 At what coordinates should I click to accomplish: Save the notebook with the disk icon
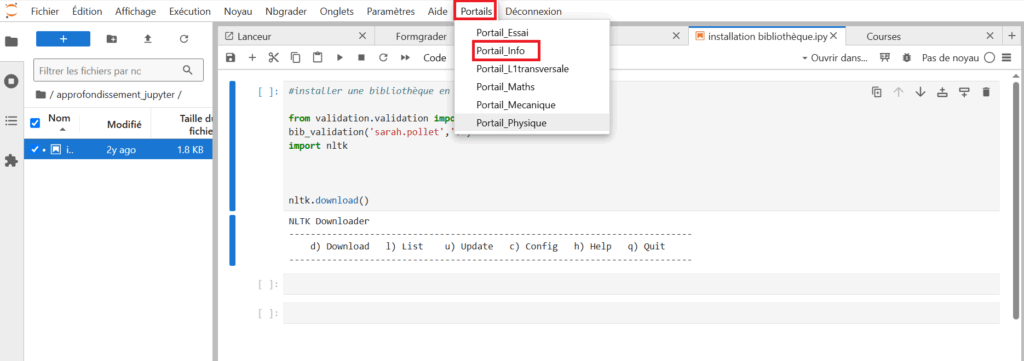pos(230,57)
